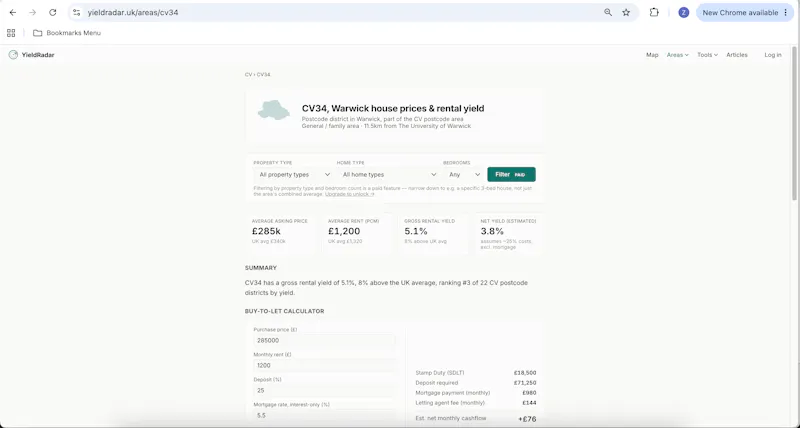Expand the Areas nav dropdown

tap(677, 55)
